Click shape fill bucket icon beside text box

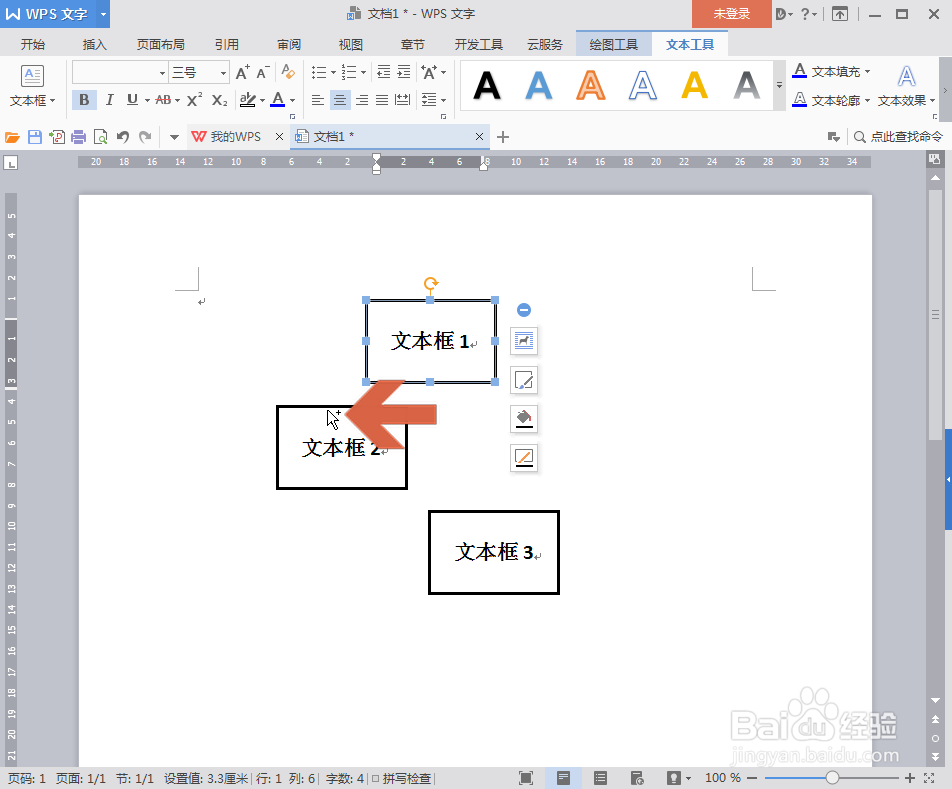point(524,419)
